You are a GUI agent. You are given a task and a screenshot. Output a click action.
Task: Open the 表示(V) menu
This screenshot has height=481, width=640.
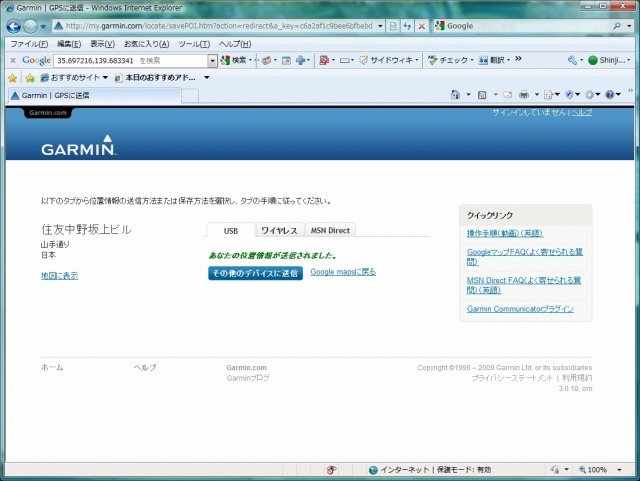point(102,44)
